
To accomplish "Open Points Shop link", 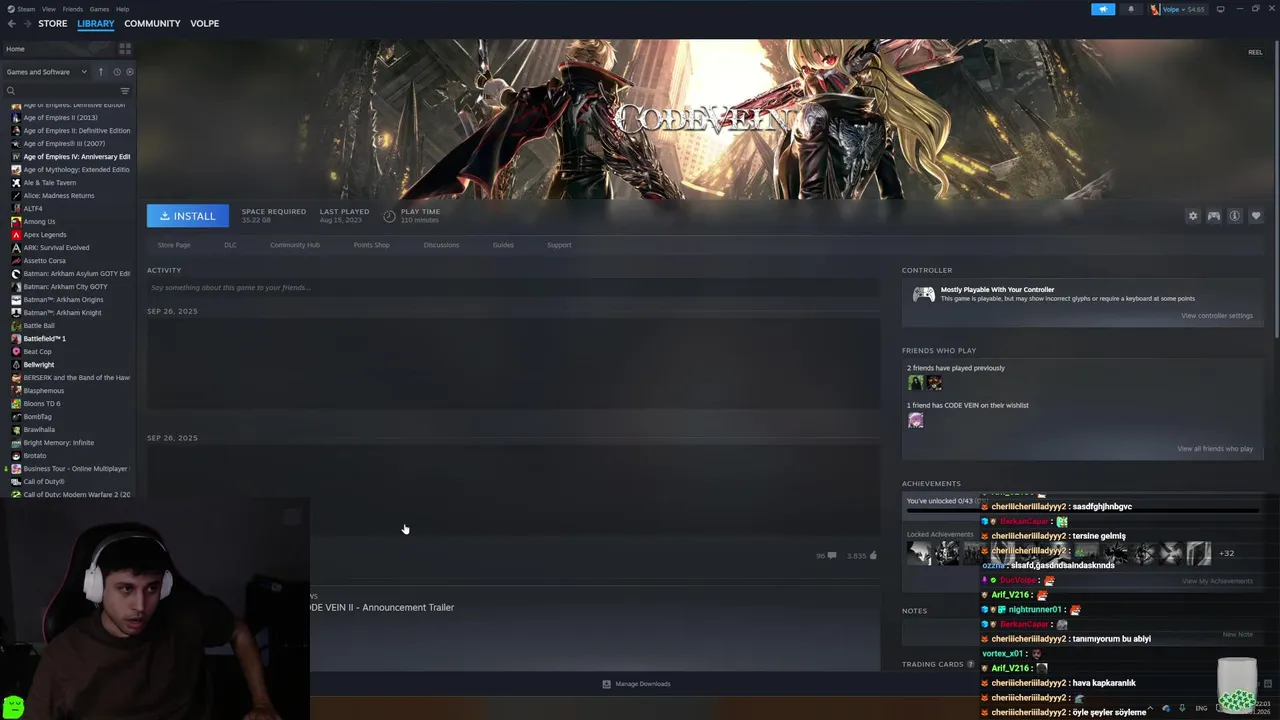I will pos(371,245).
